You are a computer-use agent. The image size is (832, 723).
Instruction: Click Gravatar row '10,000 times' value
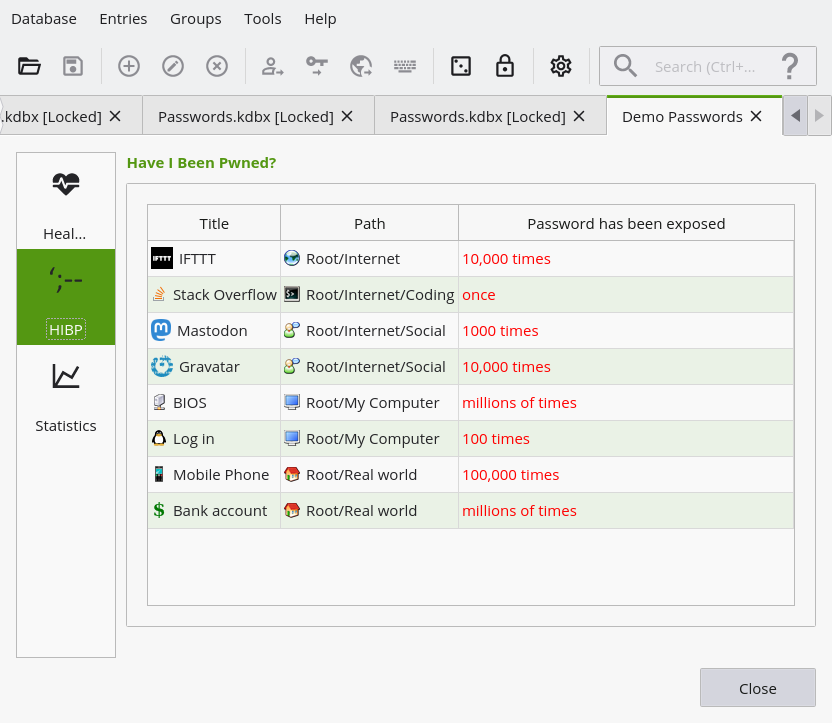(506, 367)
